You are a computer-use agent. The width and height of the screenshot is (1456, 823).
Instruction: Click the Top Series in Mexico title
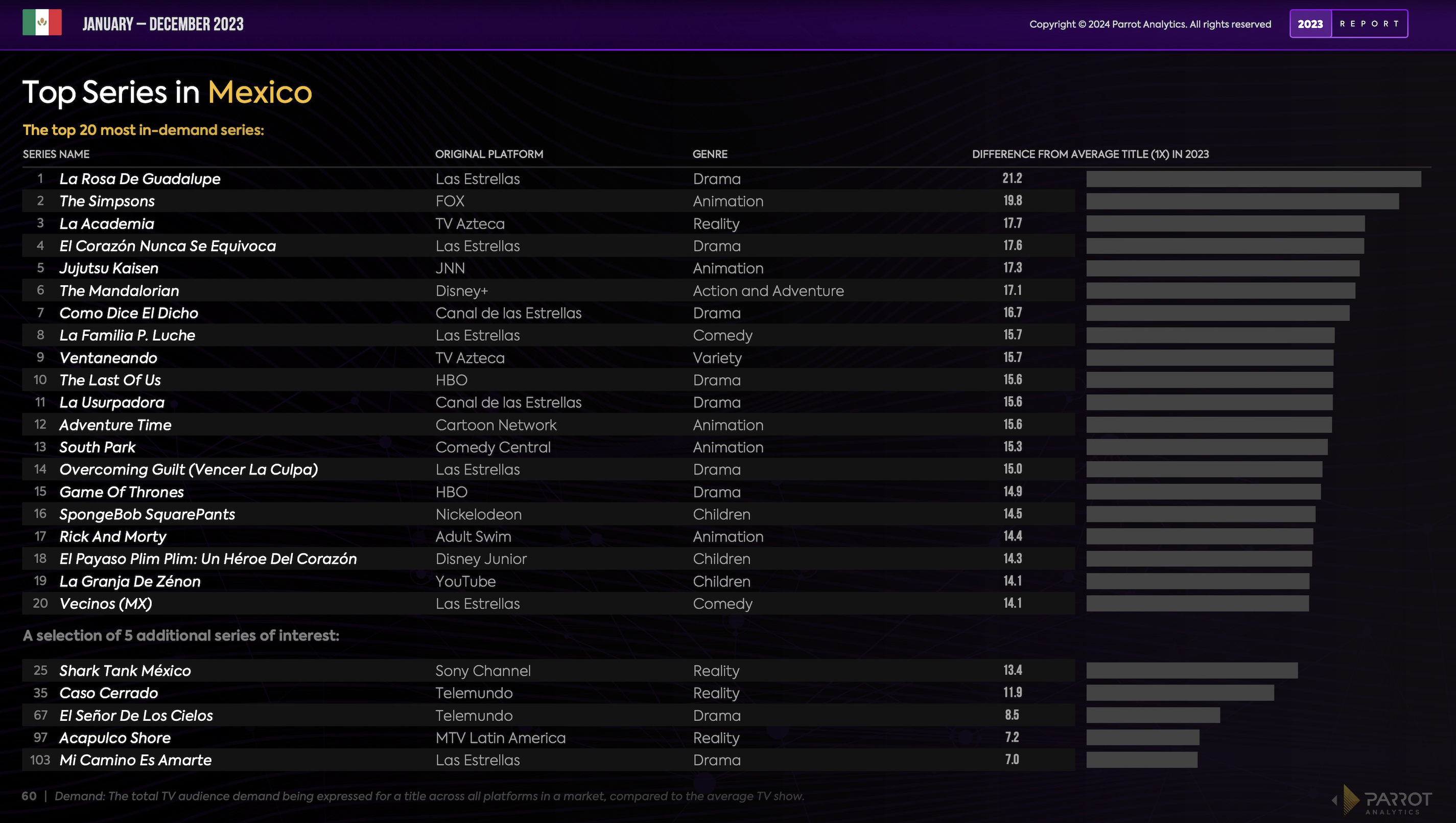pos(167,92)
